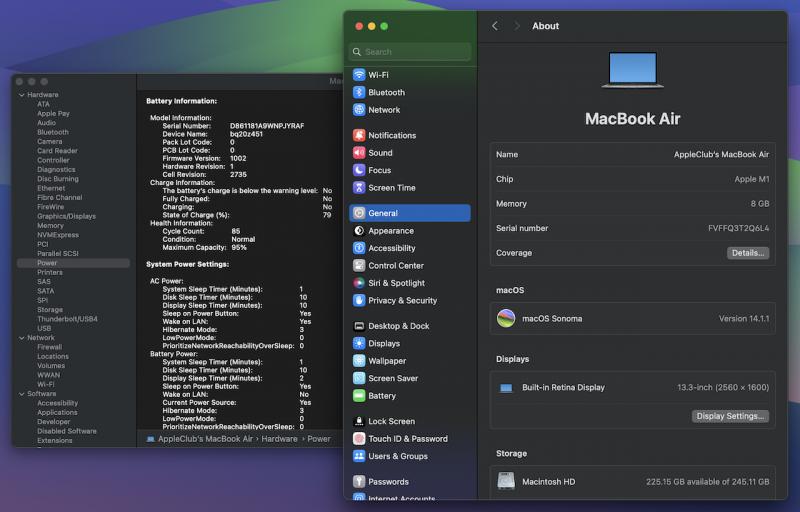Click the macOS Version 14.1.1 text
The height and width of the screenshot is (512, 800).
(744, 318)
